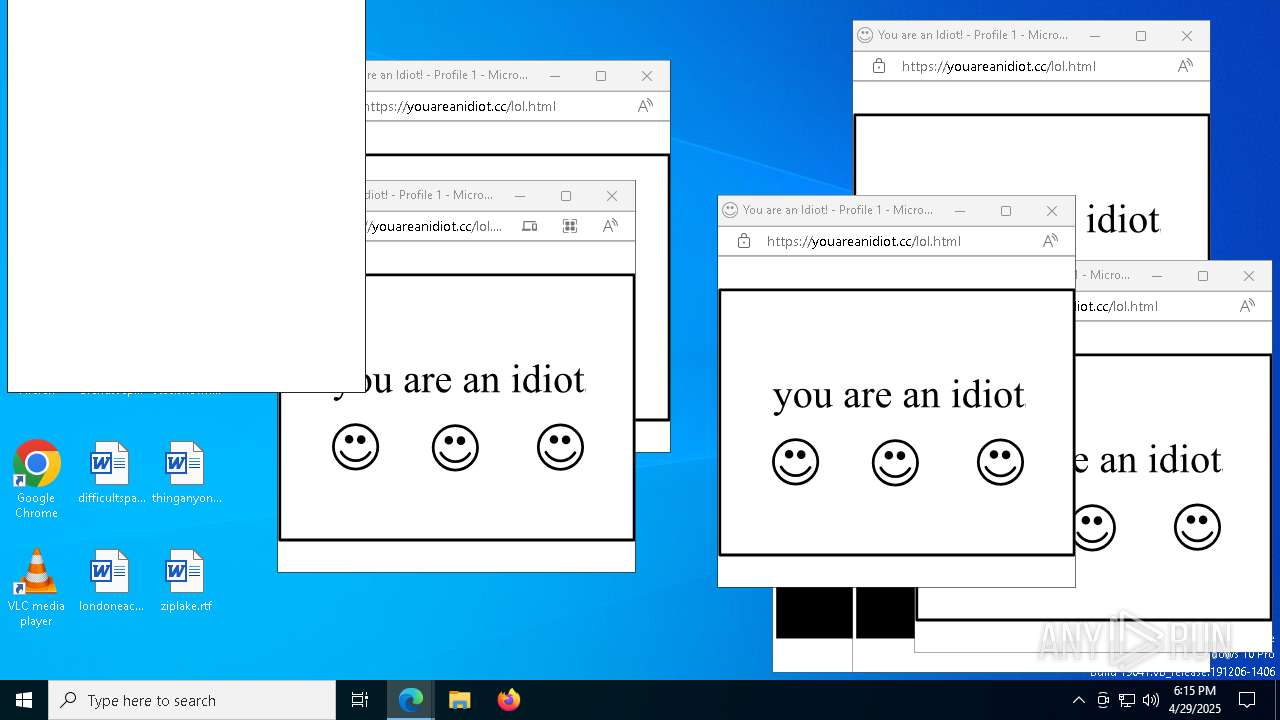Viewport: 1280px width, 720px height.
Task: Select the londoneac... Word document icon
Action: point(111,581)
